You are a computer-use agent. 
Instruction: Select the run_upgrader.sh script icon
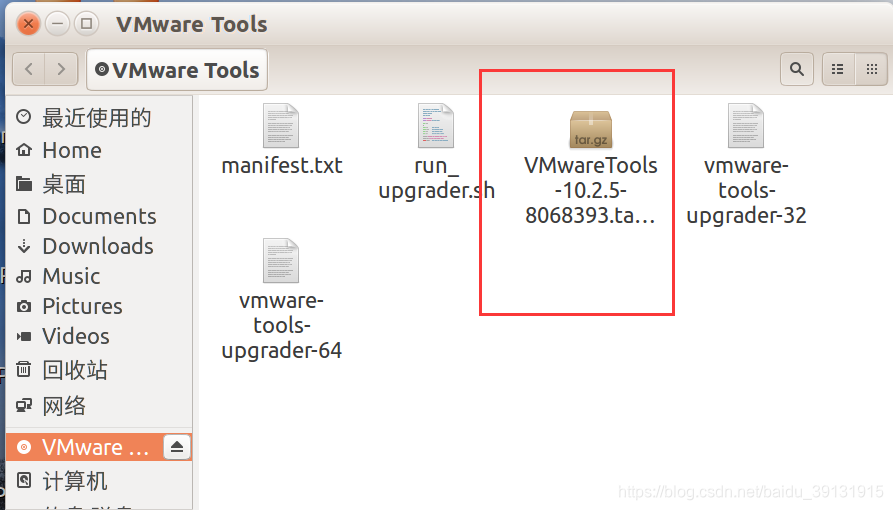436,126
